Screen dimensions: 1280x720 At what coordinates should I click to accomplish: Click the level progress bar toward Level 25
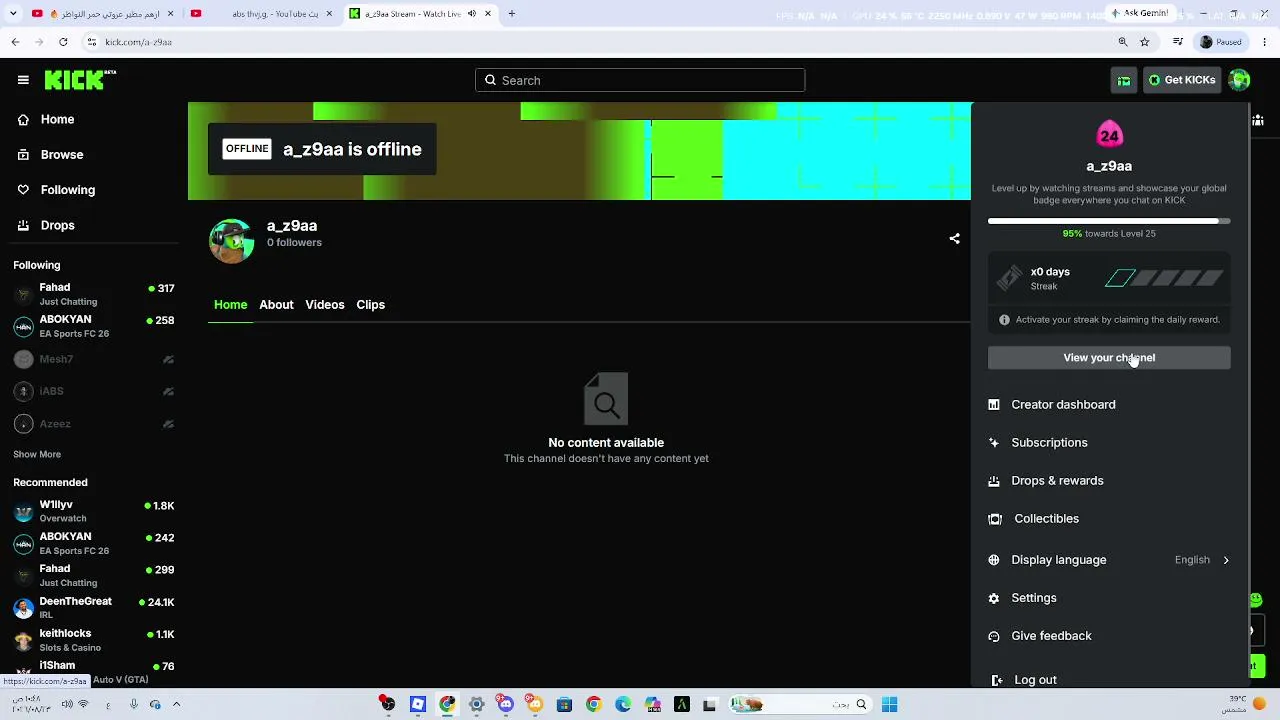click(1109, 221)
